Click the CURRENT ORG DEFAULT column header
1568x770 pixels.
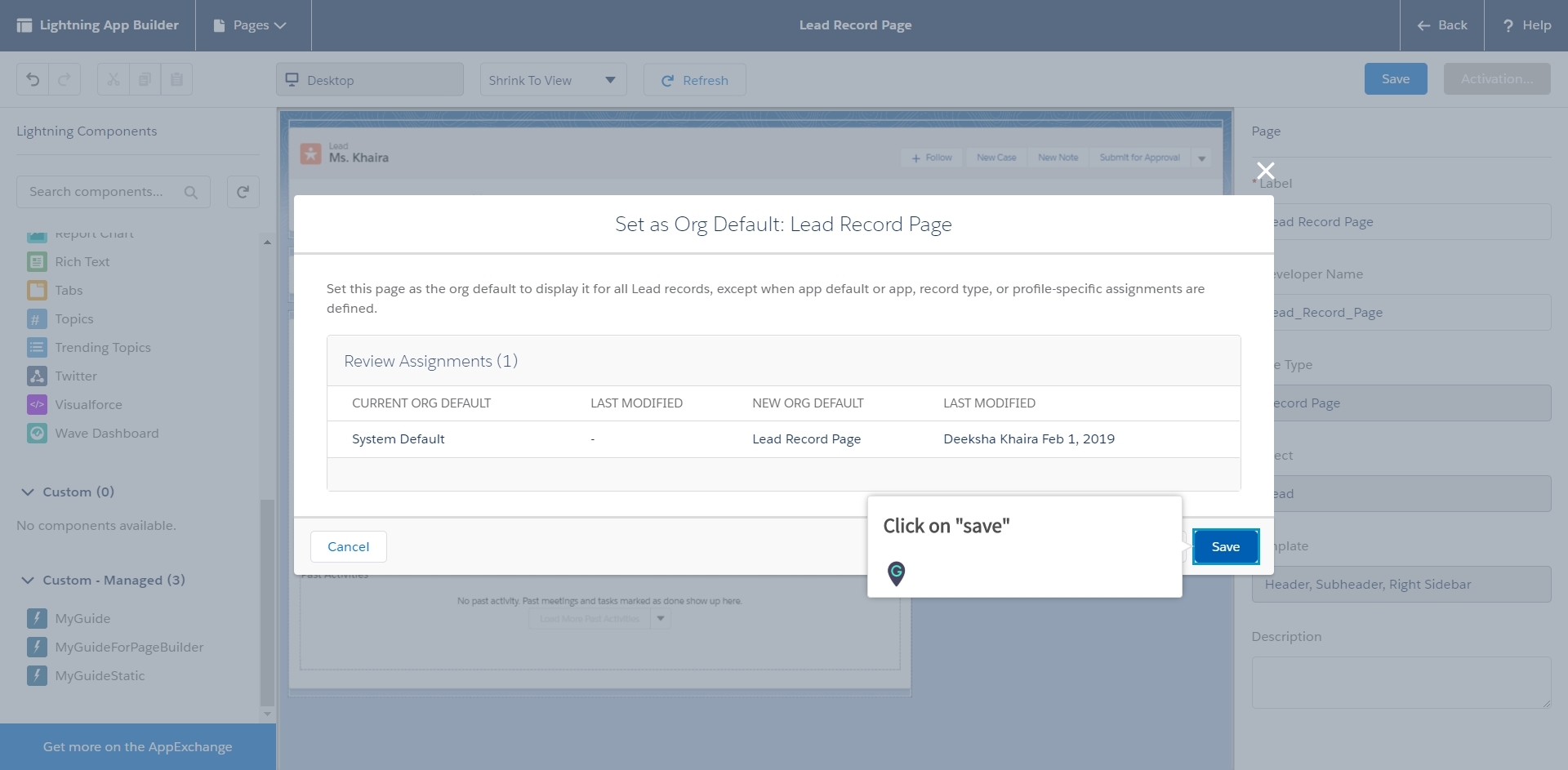click(421, 403)
